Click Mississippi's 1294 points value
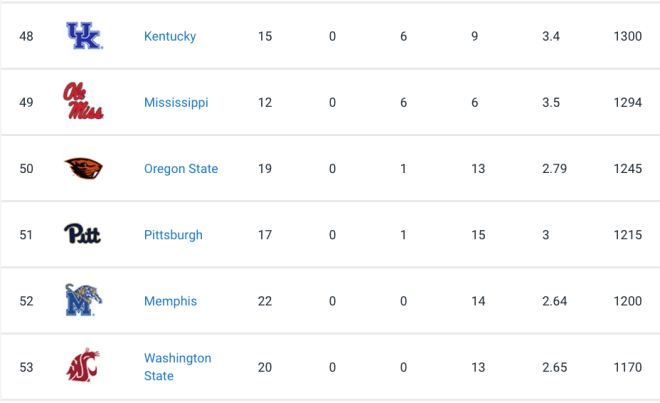 [628, 102]
